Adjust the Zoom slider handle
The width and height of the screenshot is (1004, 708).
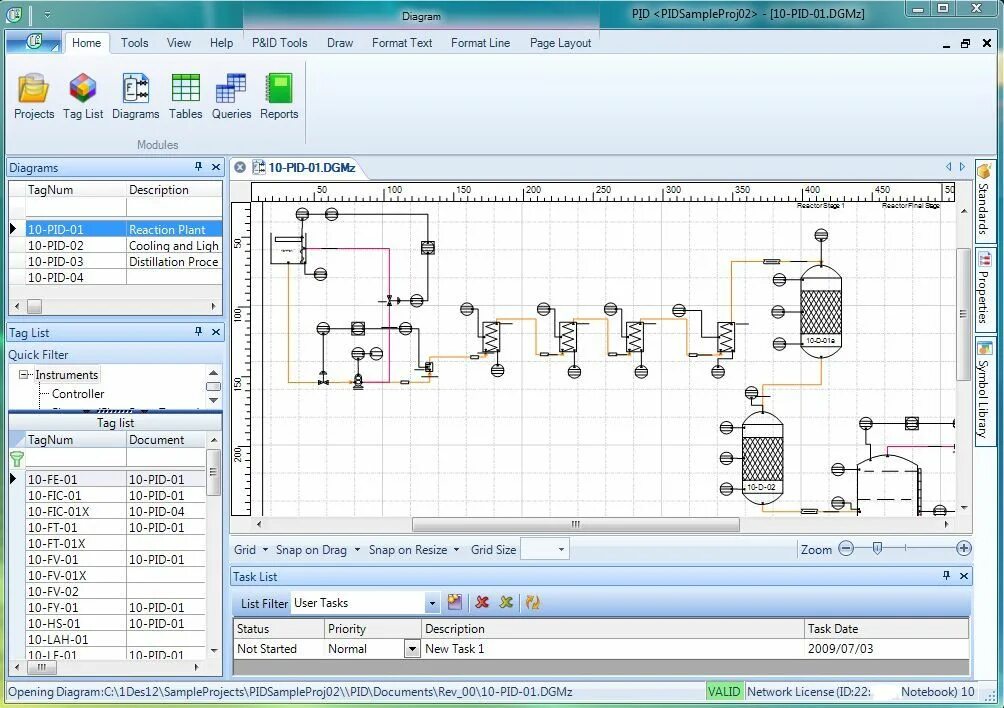click(877, 548)
